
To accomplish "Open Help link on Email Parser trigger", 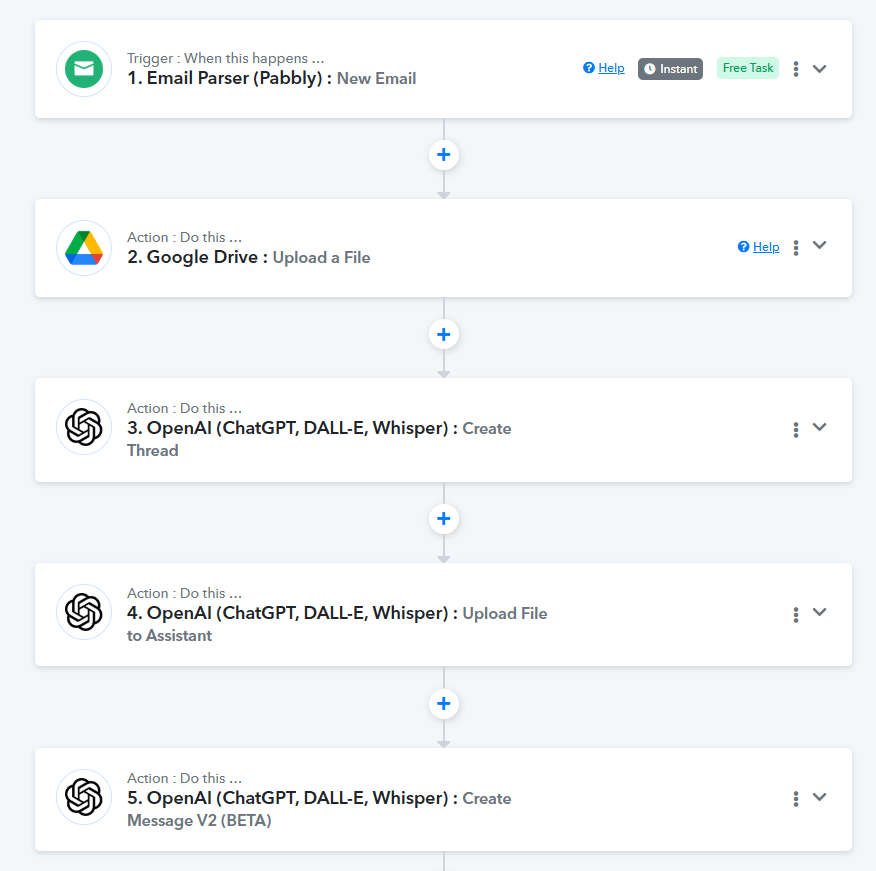I will [x=604, y=68].
